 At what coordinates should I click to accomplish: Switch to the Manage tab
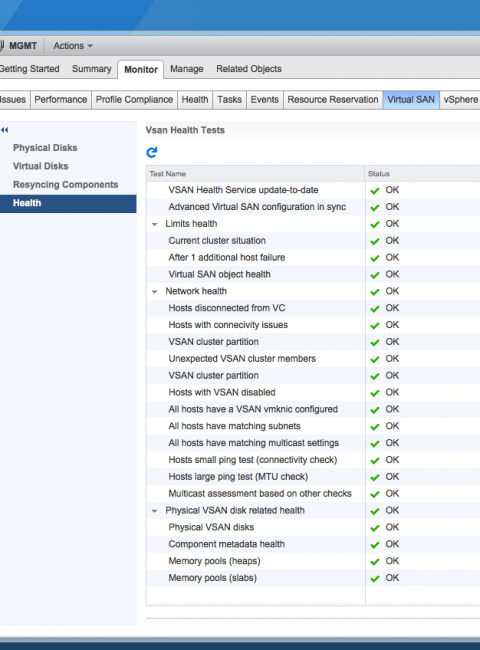[x=187, y=69]
